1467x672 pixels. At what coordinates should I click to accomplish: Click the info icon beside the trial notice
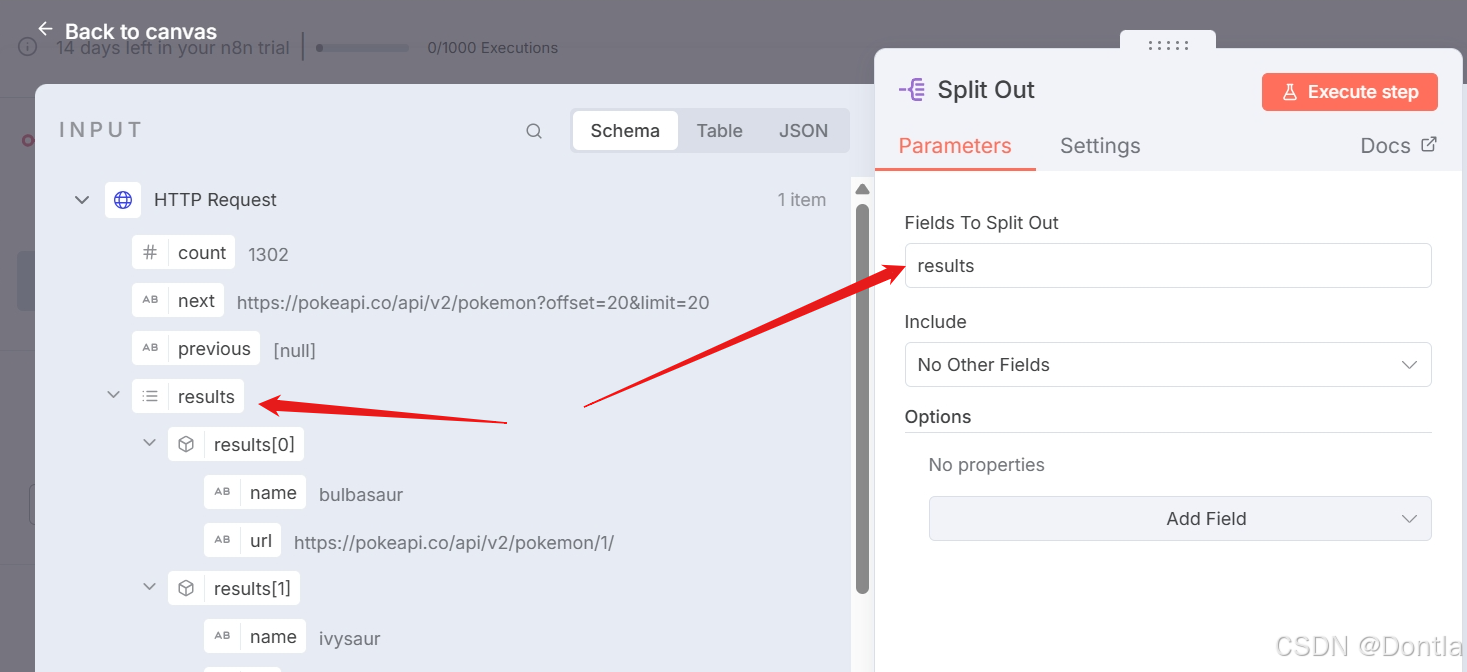[27, 47]
